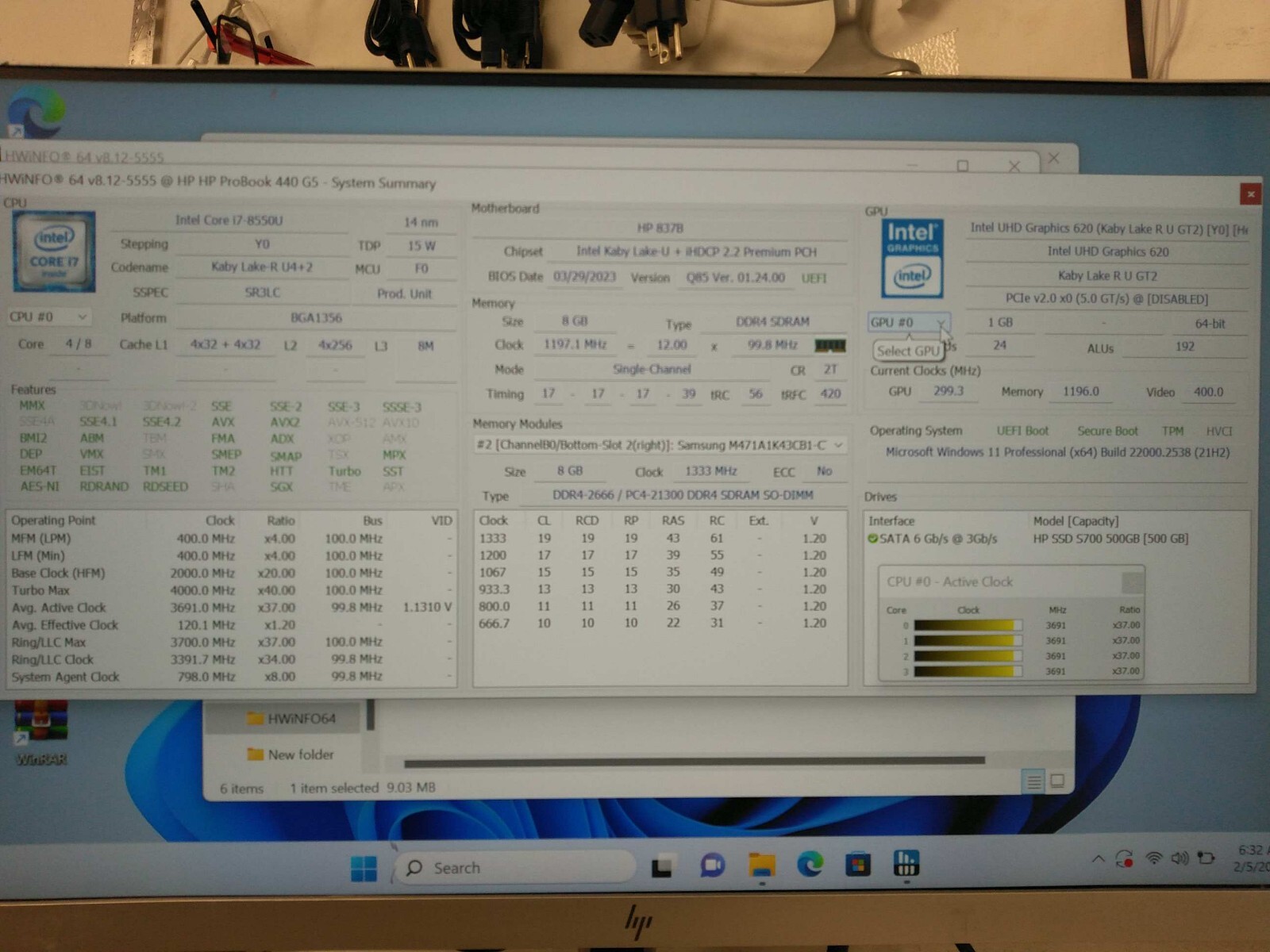The width and height of the screenshot is (1270, 952).
Task: Close the background HWiNFO 64 main window
Action: (x=1014, y=166)
